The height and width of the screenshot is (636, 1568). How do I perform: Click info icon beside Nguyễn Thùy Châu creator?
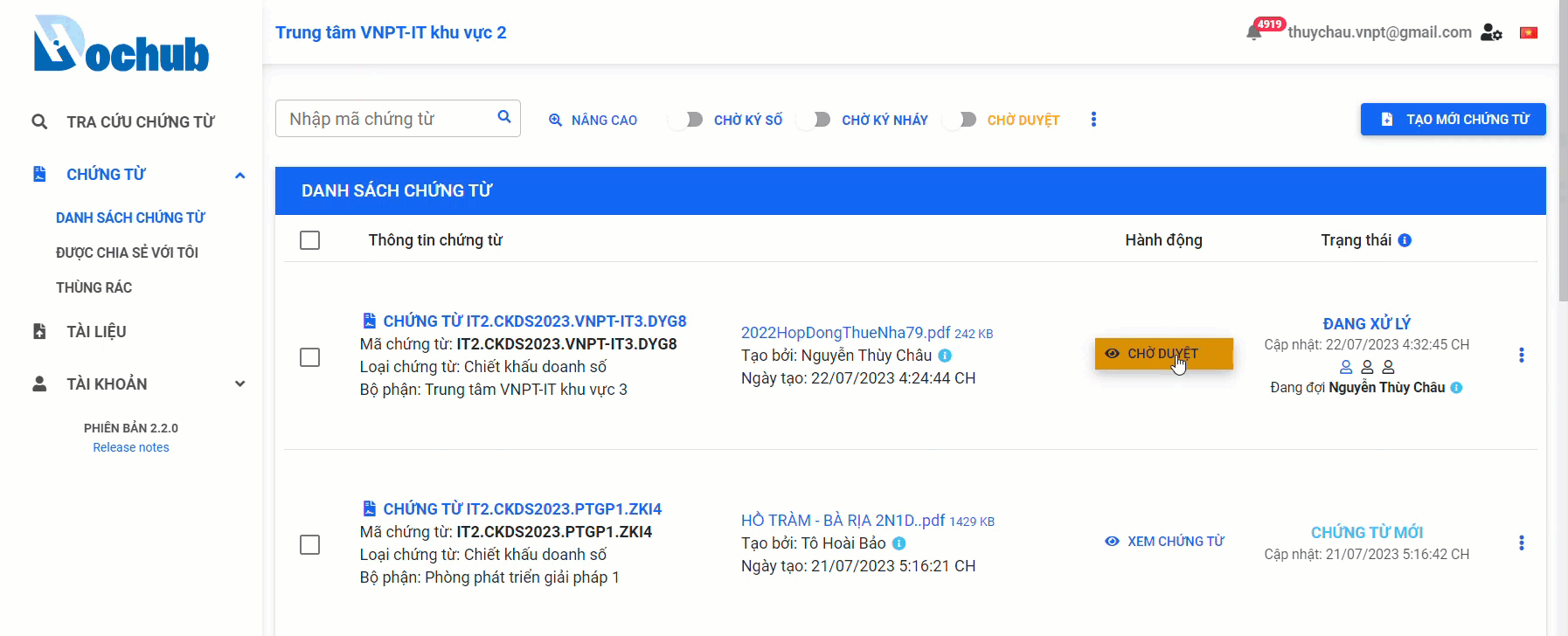pyautogui.click(x=945, y=356)
